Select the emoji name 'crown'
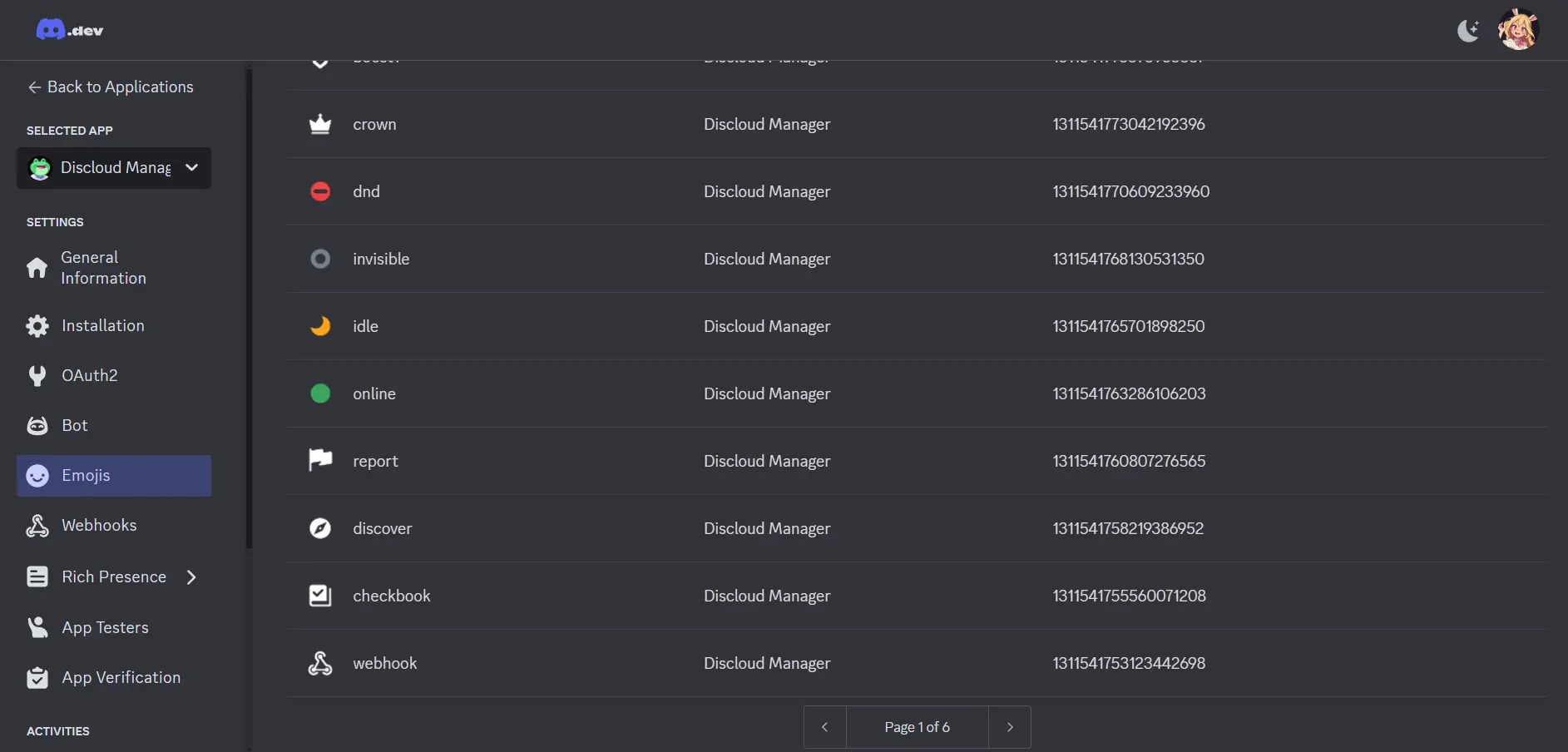This screenshot has height=752, width=1568. [x=374, y=125]
